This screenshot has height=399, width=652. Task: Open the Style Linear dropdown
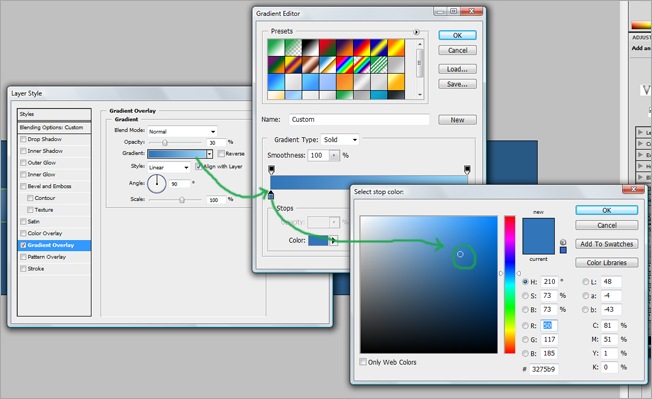[168, 167]
